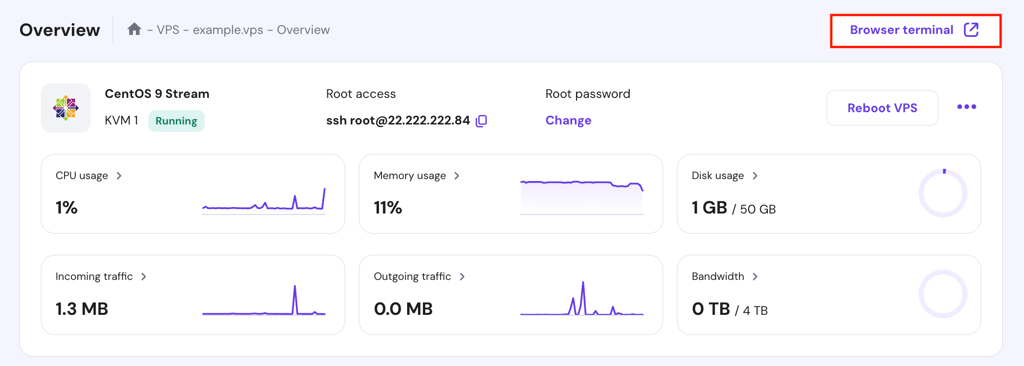Click the 11% memory value

pyautogui.click(x=388, y=208)
